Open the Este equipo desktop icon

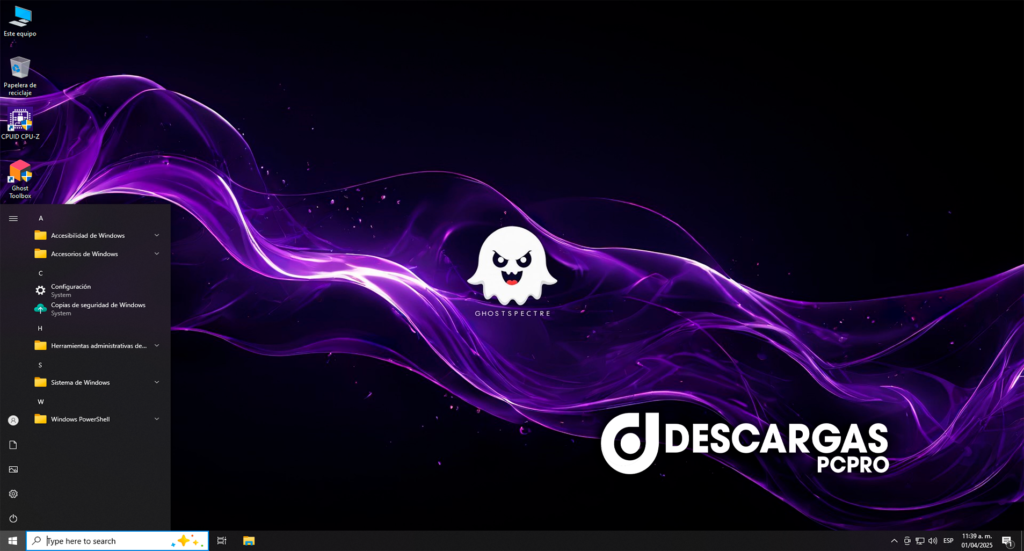point(20,17)
